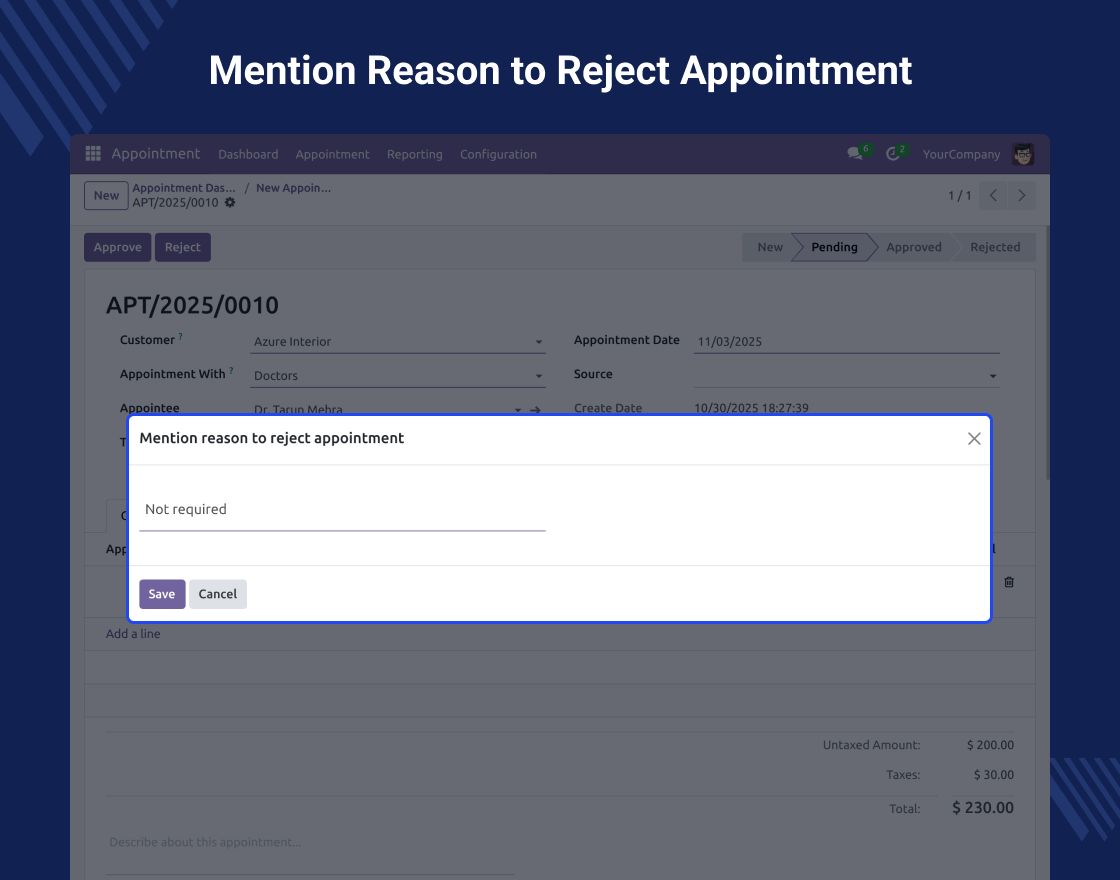
Task: Expand the Customer dropdown
Action: [x=538, y=342]
